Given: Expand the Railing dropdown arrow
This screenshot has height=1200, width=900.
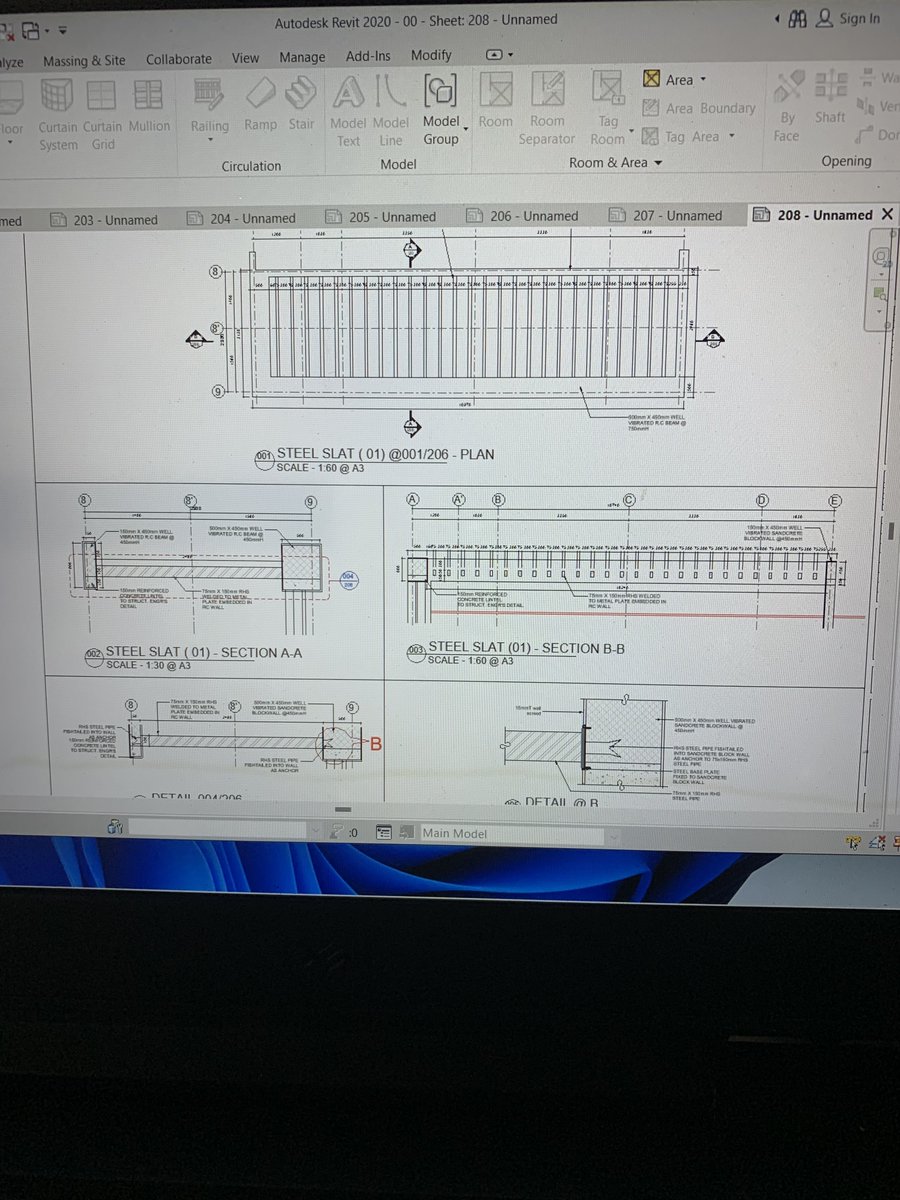Looking at the screenshot, I should (x=210, y=141).
